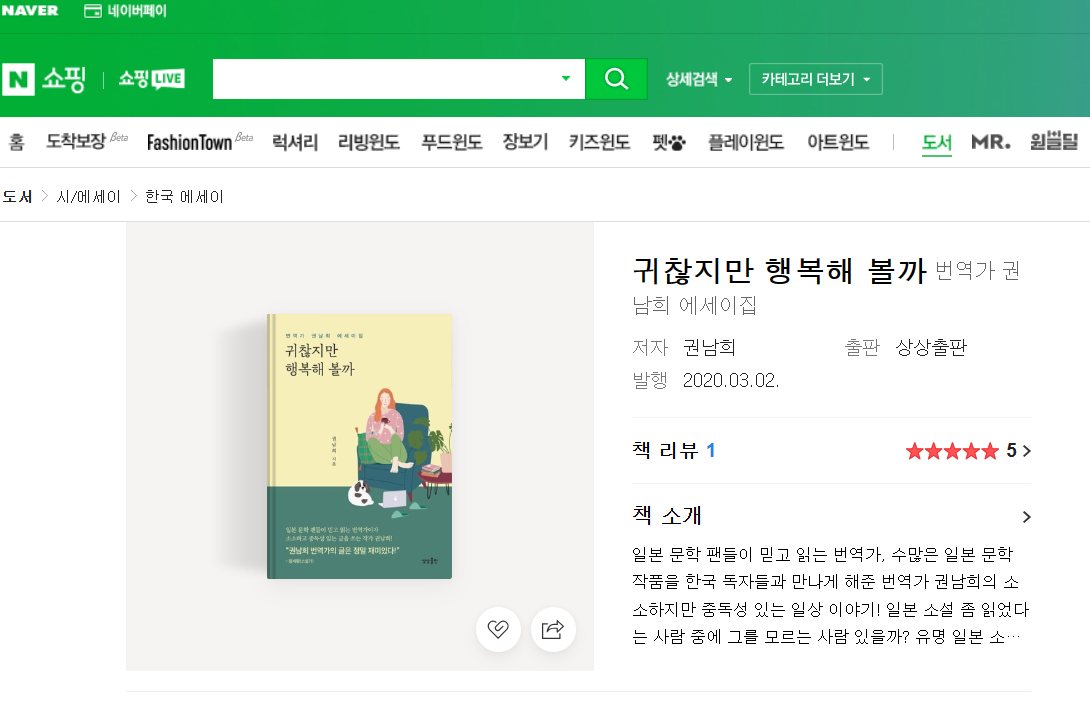Click the book cover thumbnail
This screenshot has height=703, width=1090.
point(359,446)
